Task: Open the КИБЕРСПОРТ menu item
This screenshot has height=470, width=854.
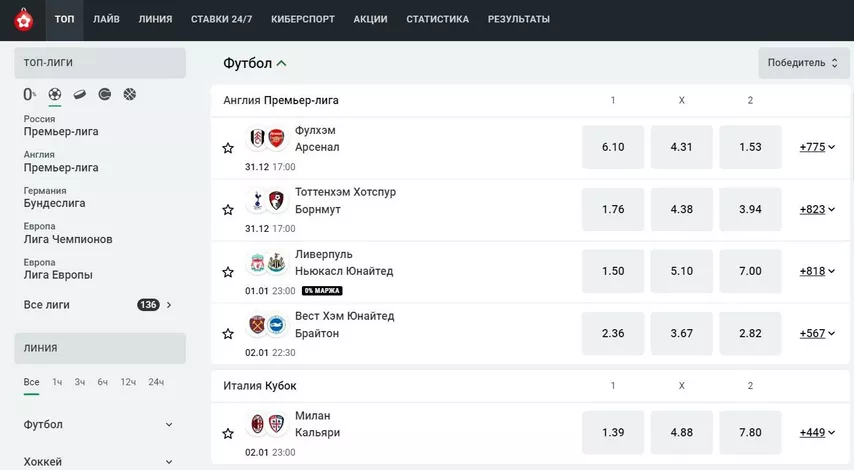Action: (303, 19)
